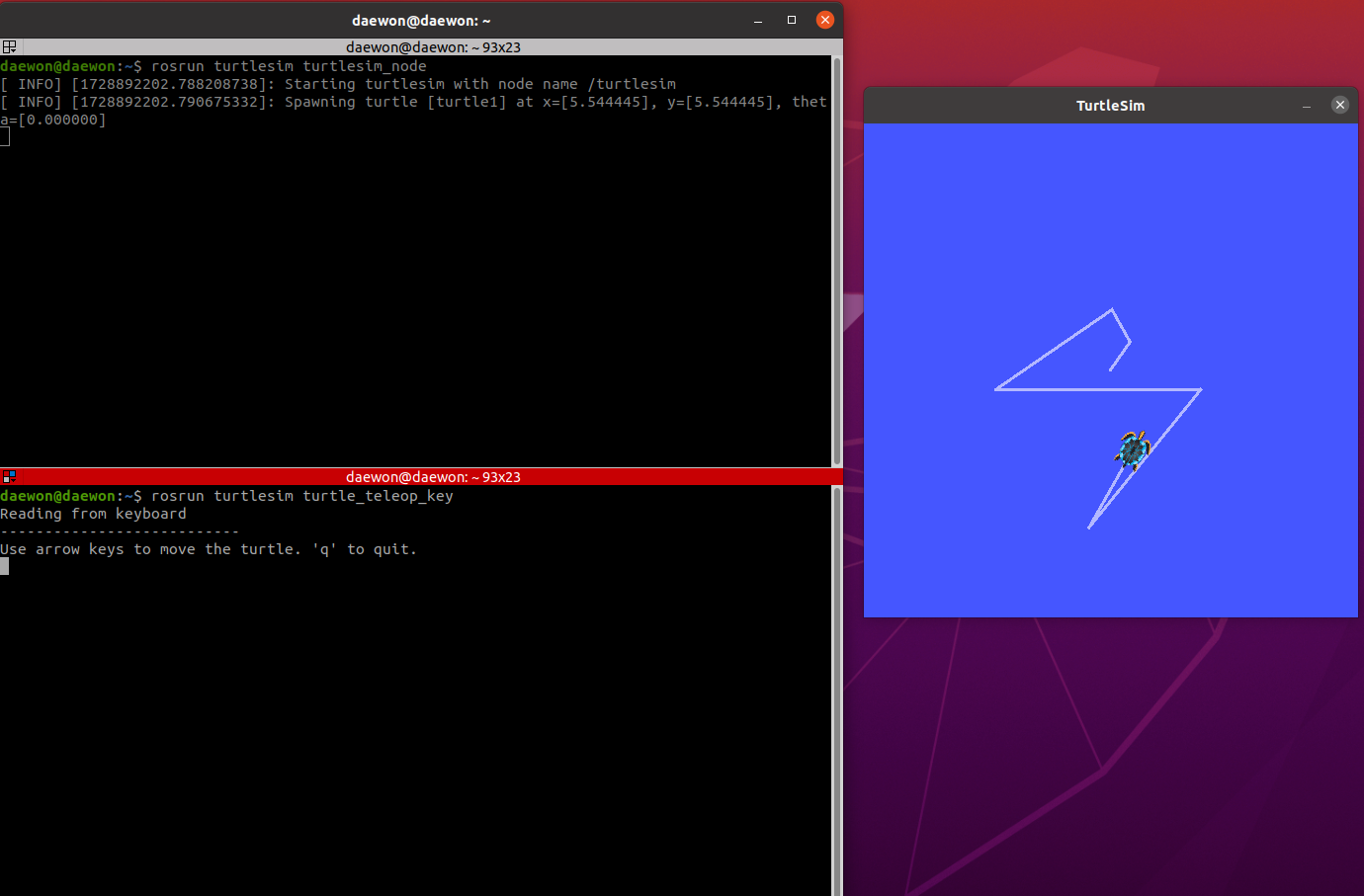Click the 'Use arrow keys to move the turtle' line
Image resolution: width=1364 pixels, height=896 pixels.
[209, 549]
